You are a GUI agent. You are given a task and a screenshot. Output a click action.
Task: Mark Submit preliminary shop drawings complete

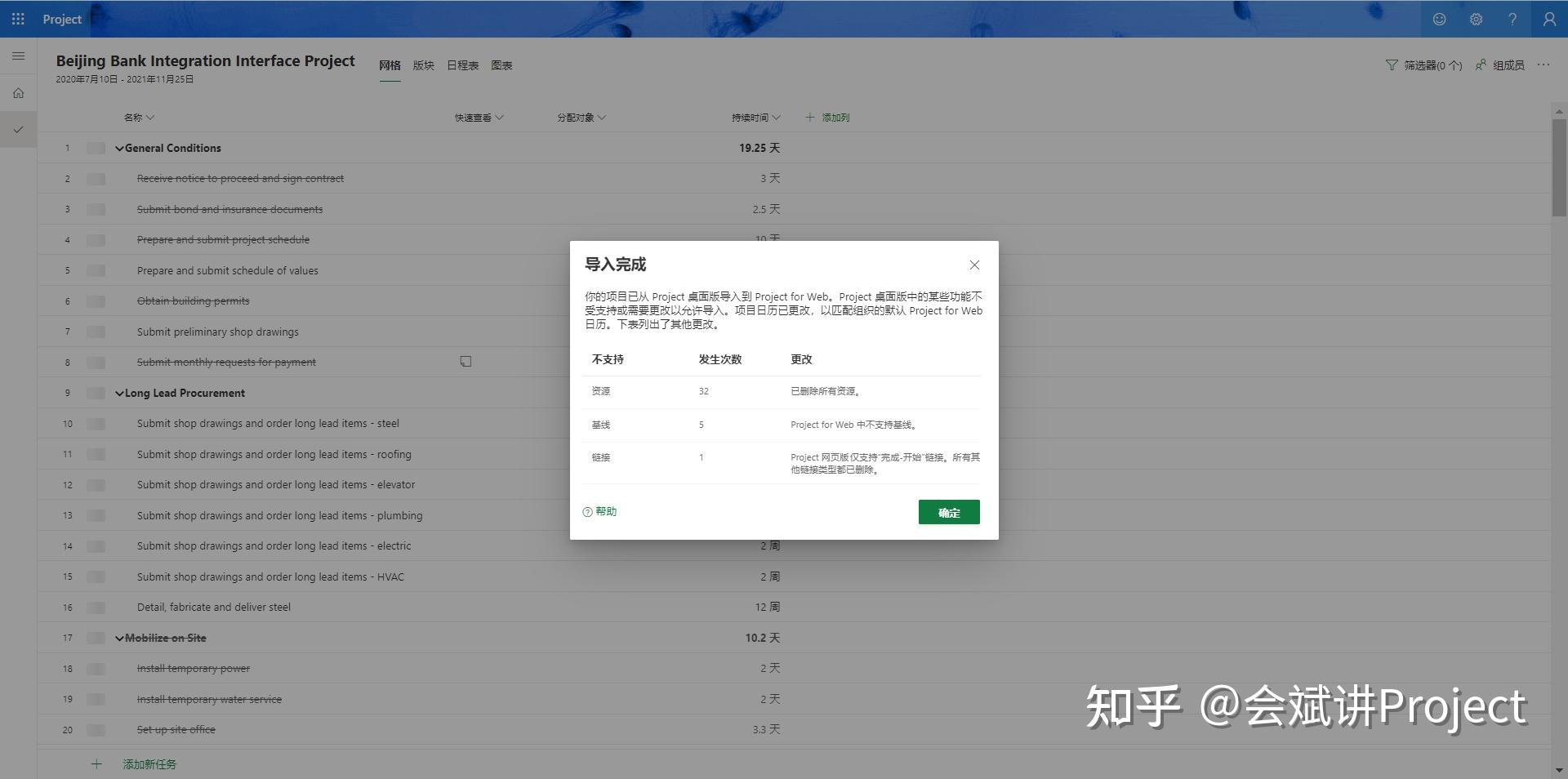pyautogui.click(x=96, y=332)
